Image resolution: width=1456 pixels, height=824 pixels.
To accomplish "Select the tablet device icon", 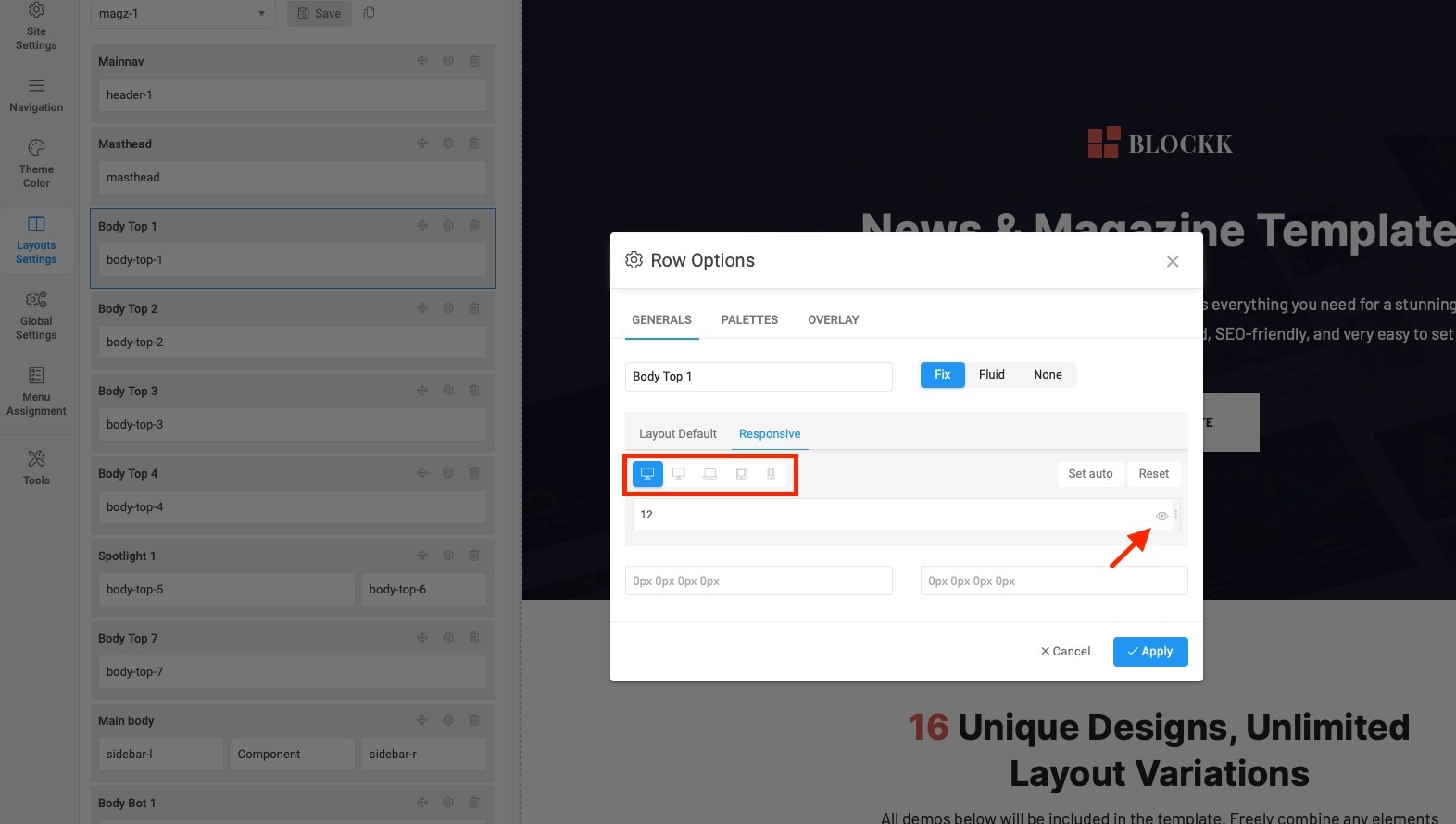I will pos(741,474).
